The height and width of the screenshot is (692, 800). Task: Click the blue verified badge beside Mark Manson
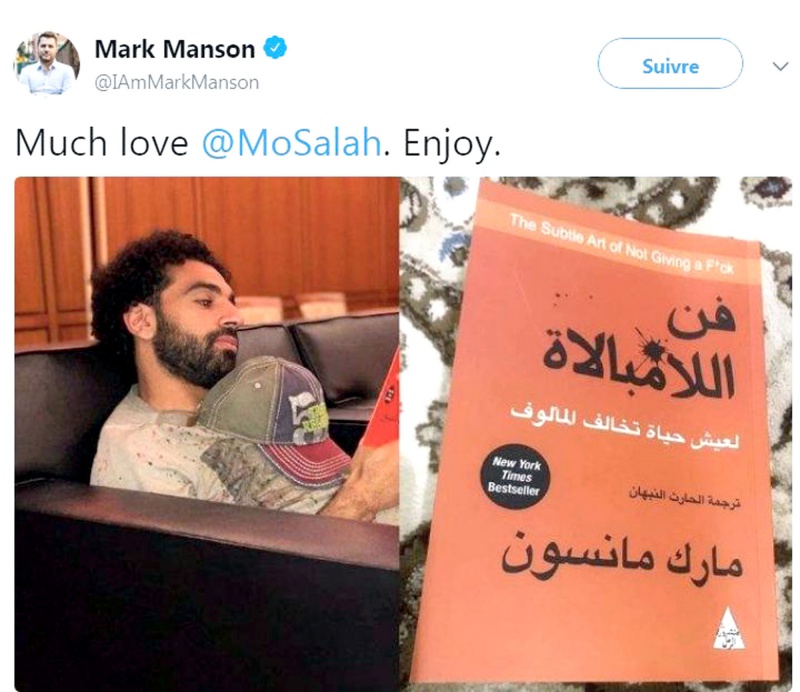tap(275, 48)
